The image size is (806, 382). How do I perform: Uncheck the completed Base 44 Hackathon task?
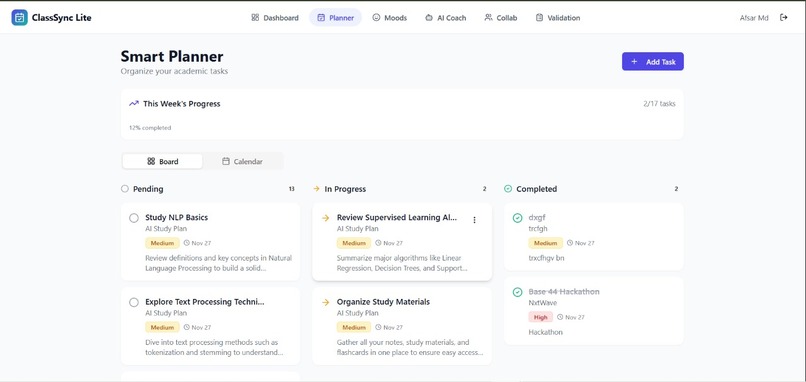pos(518,292)
